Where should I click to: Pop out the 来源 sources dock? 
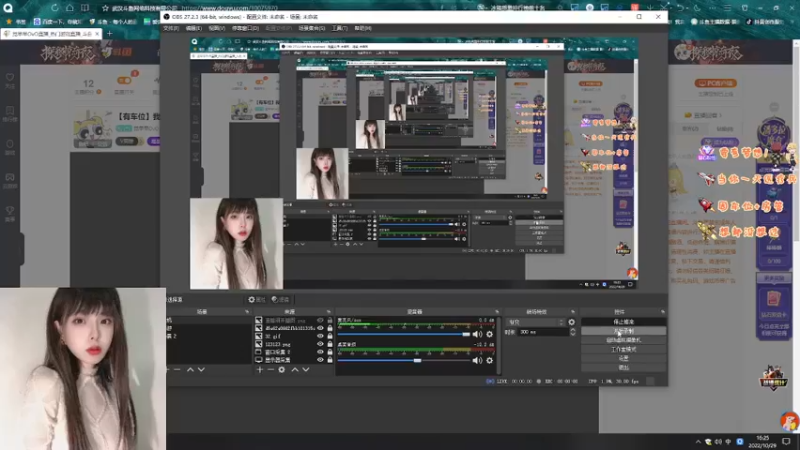[x=329, y=312]
